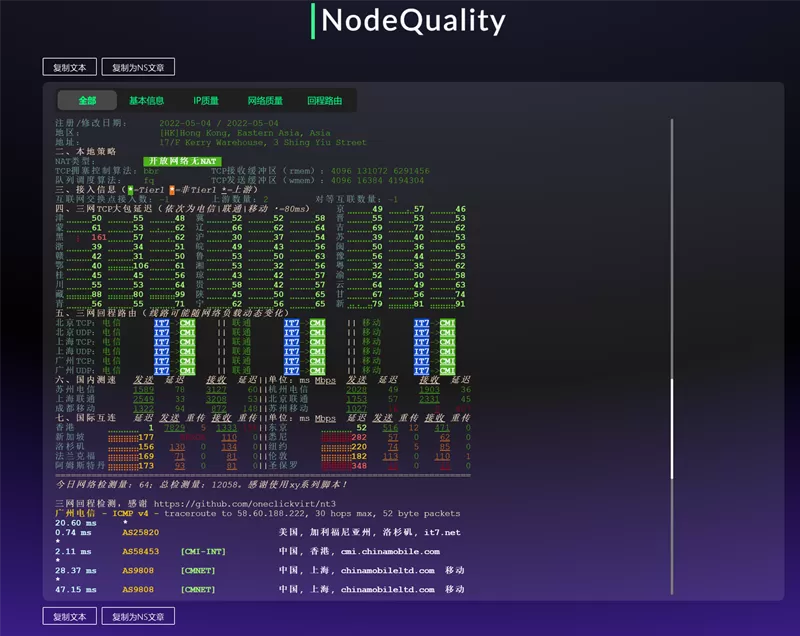Click the NodeQuality page title
Viewport: 800px width, 636px height.
[413, 20]
